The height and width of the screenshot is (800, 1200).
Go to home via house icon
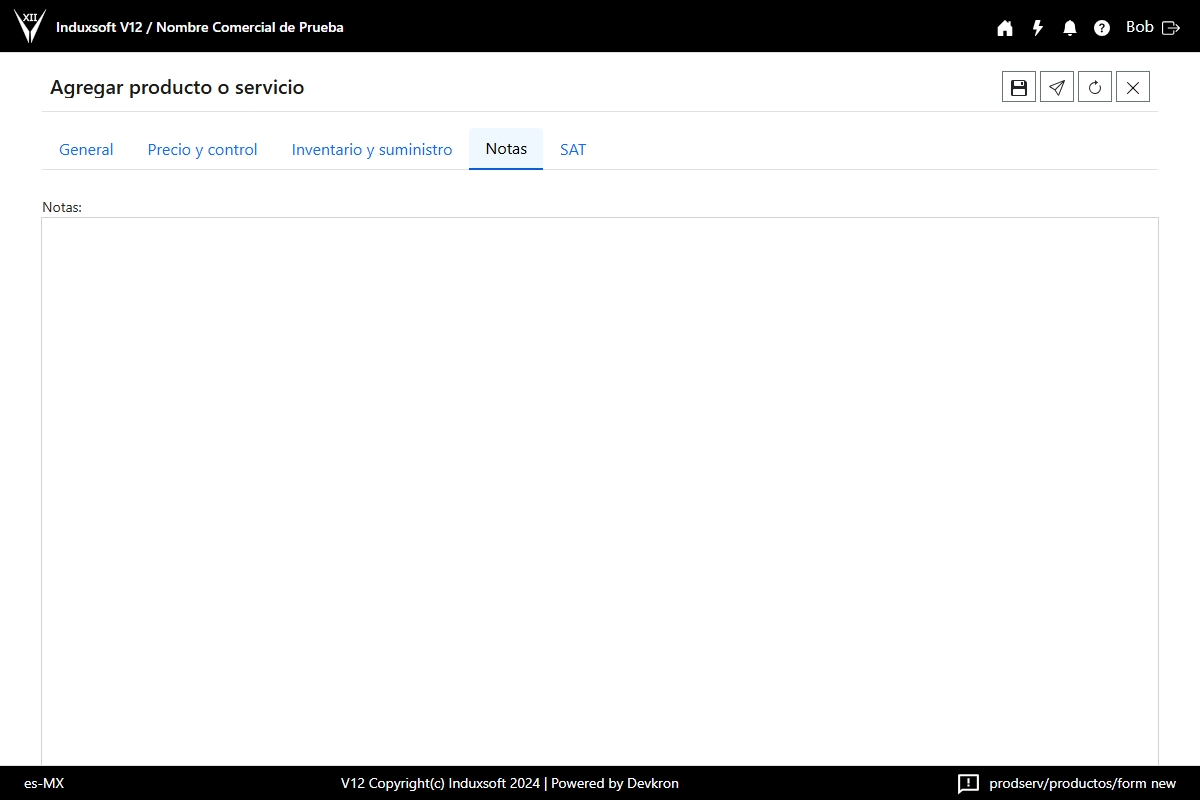coord(1005,28)
